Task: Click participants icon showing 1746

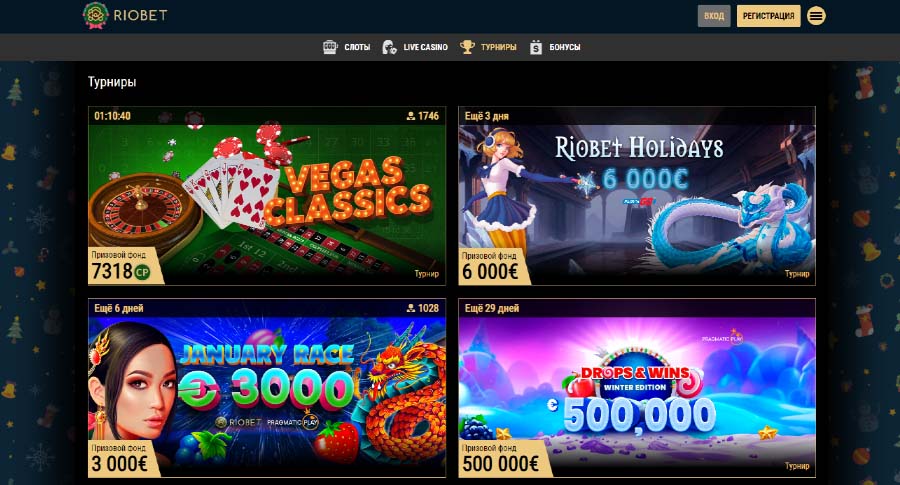Action: [410, 116]
